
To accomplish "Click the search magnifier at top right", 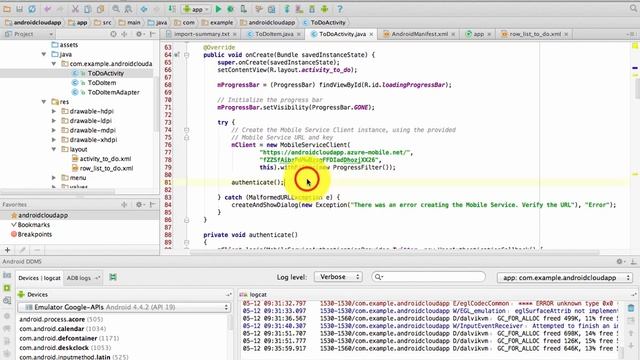I will tap(633, 9).
